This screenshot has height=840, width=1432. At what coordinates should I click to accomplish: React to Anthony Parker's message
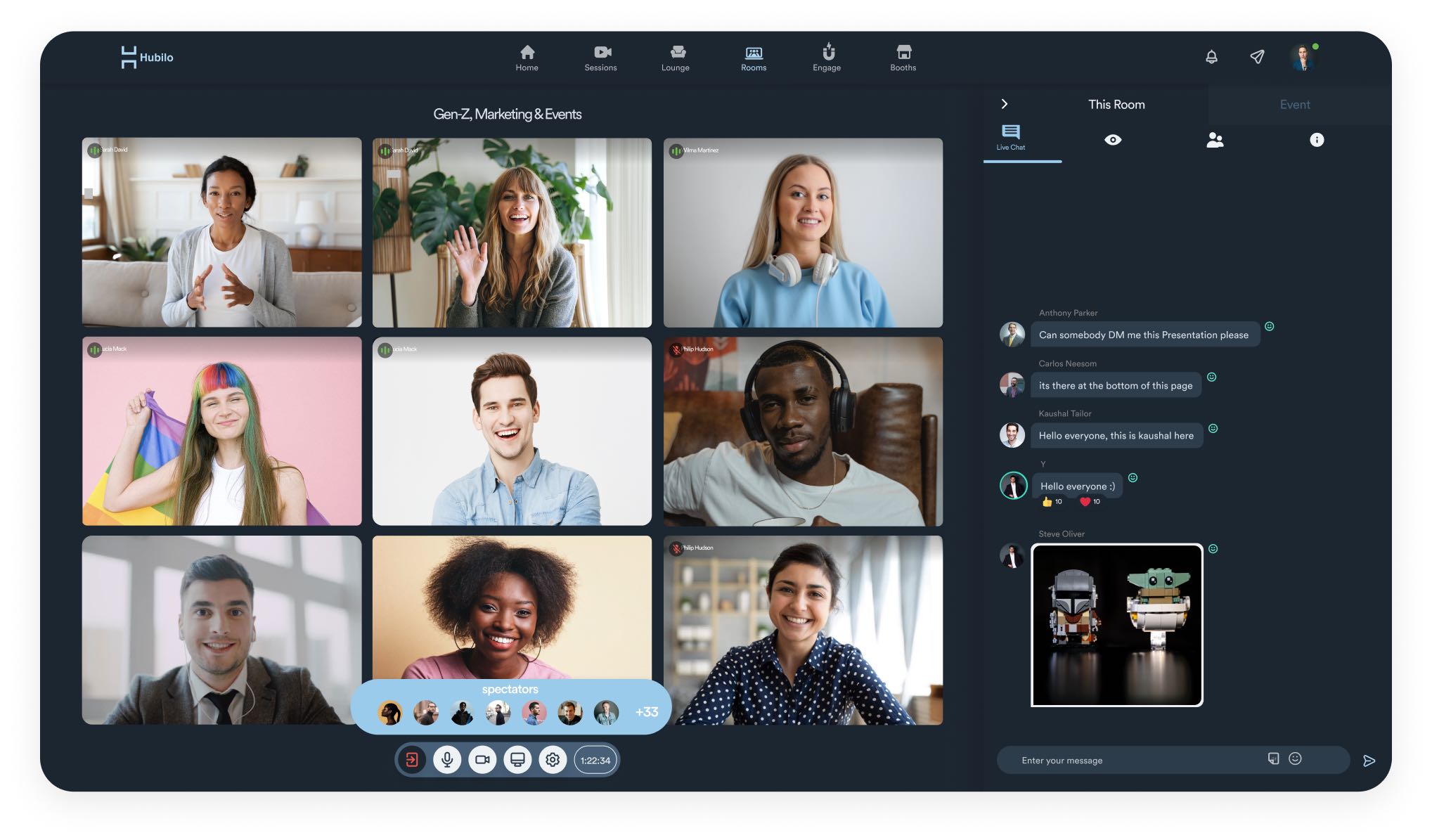click(1269, 326)
